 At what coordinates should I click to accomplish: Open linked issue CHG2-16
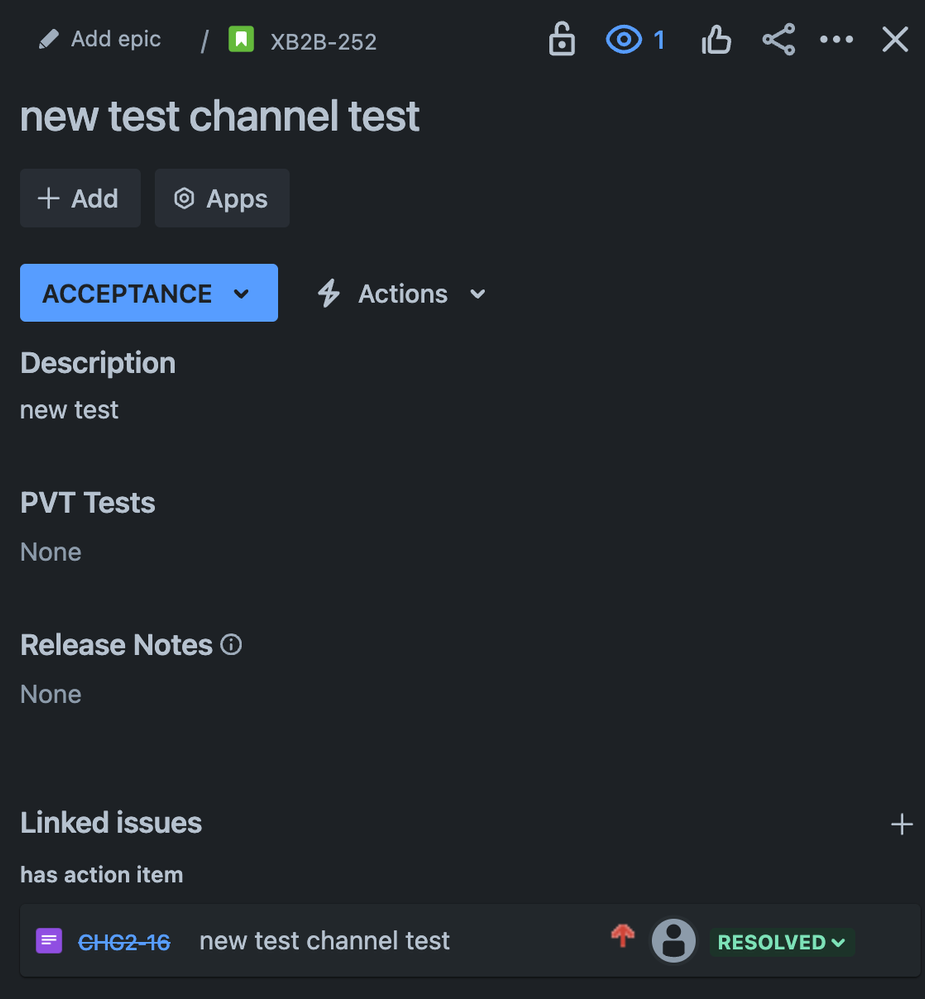124,941
